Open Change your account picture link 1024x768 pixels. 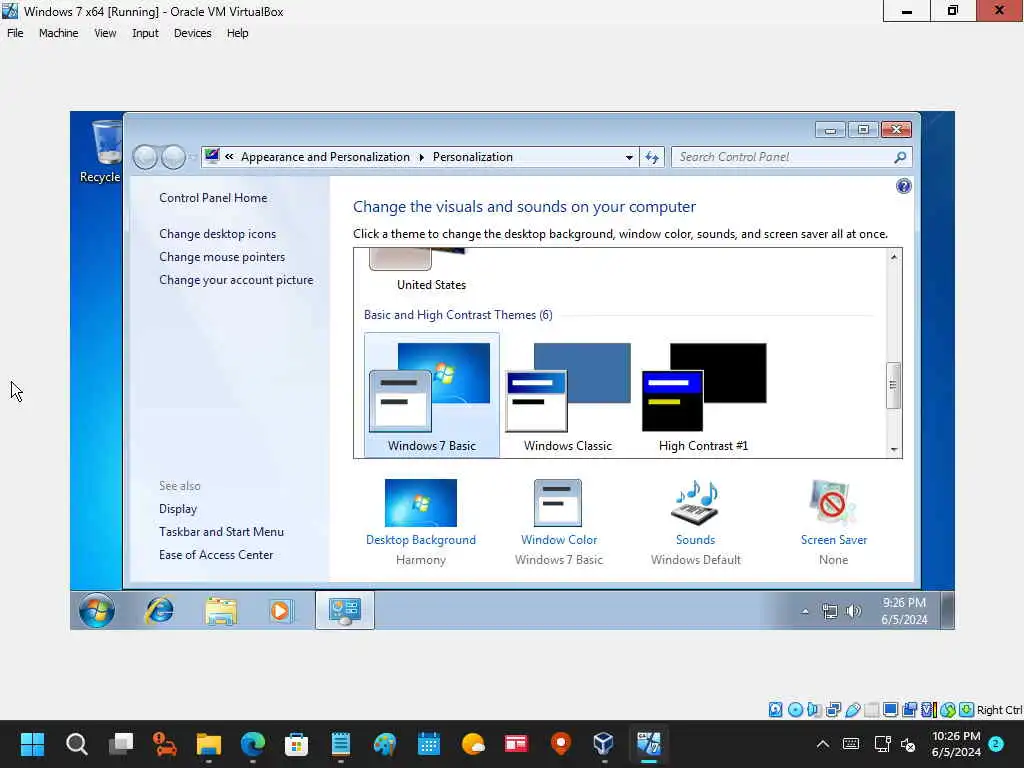236,280
